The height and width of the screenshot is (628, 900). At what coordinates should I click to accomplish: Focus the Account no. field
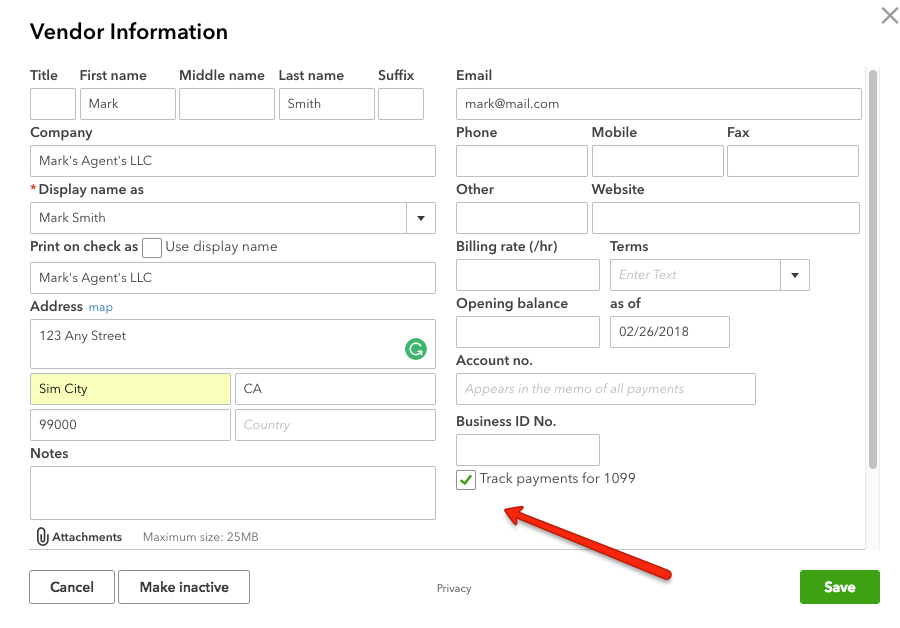pyautogui.click(x=605, y=389)
